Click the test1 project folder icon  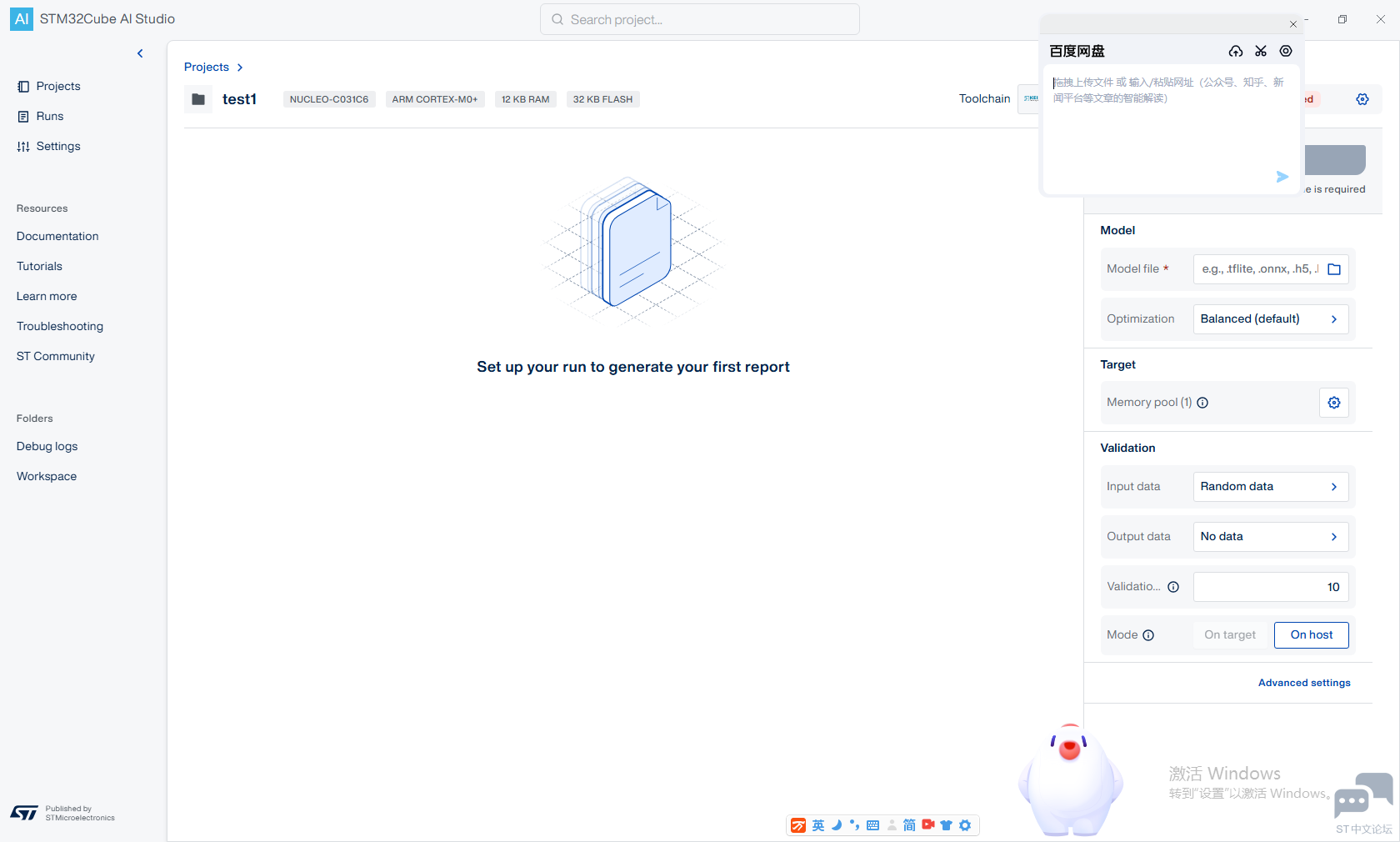[x=198, y=99]
